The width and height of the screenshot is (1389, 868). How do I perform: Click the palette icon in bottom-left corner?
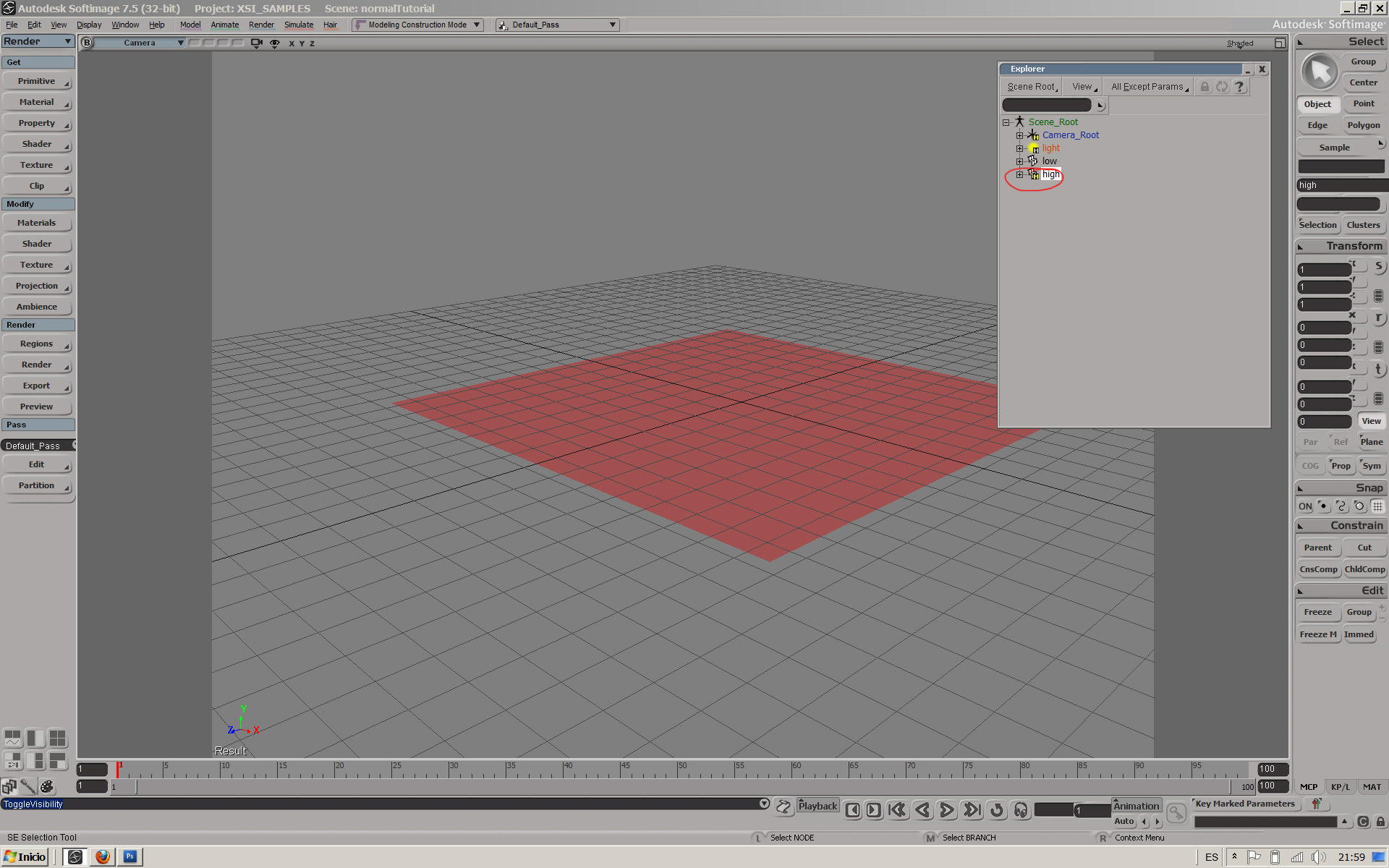(47, 786)
